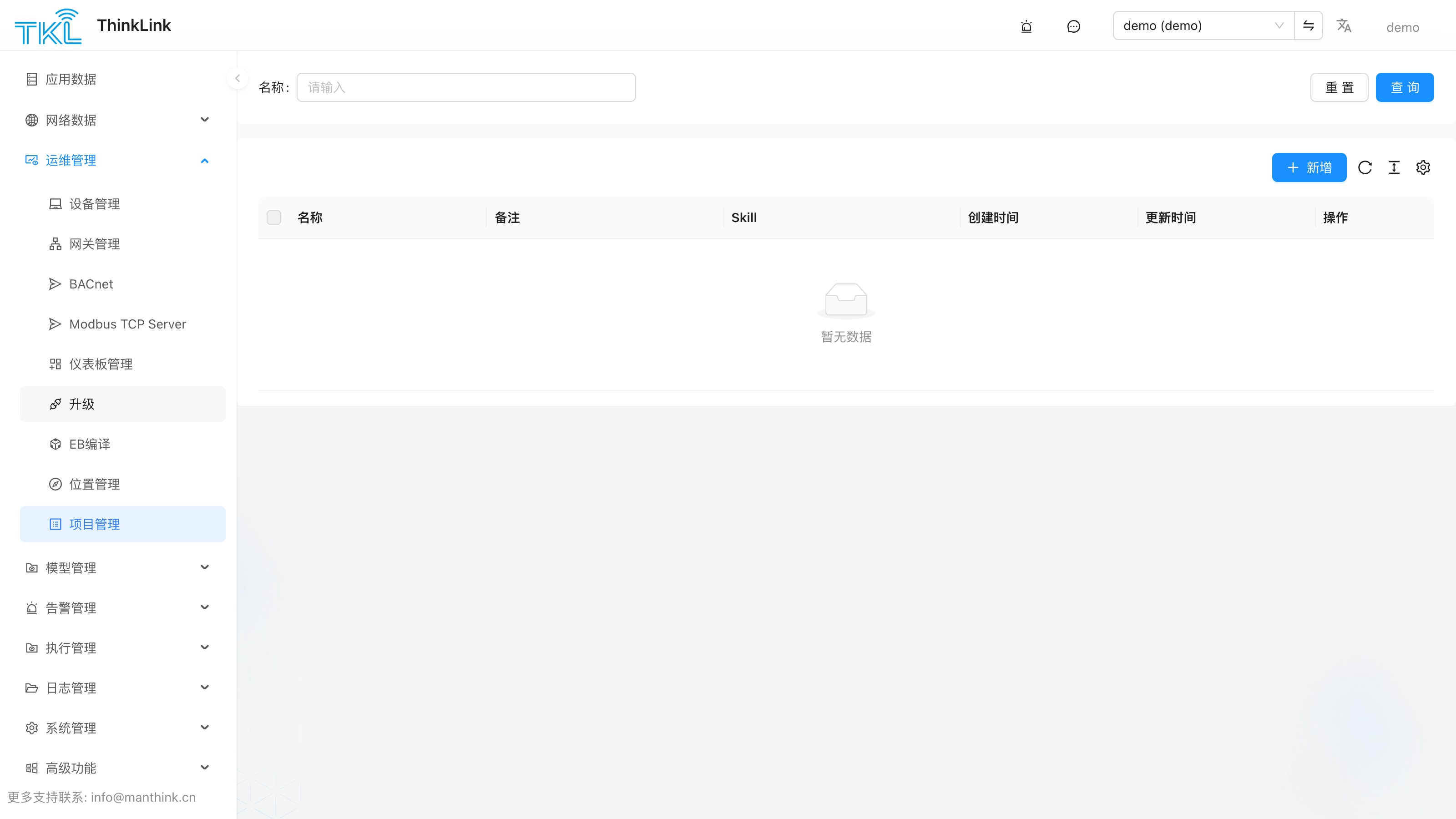
Task: Expand the 高级功能 chevron
Action: click(205, 768)
